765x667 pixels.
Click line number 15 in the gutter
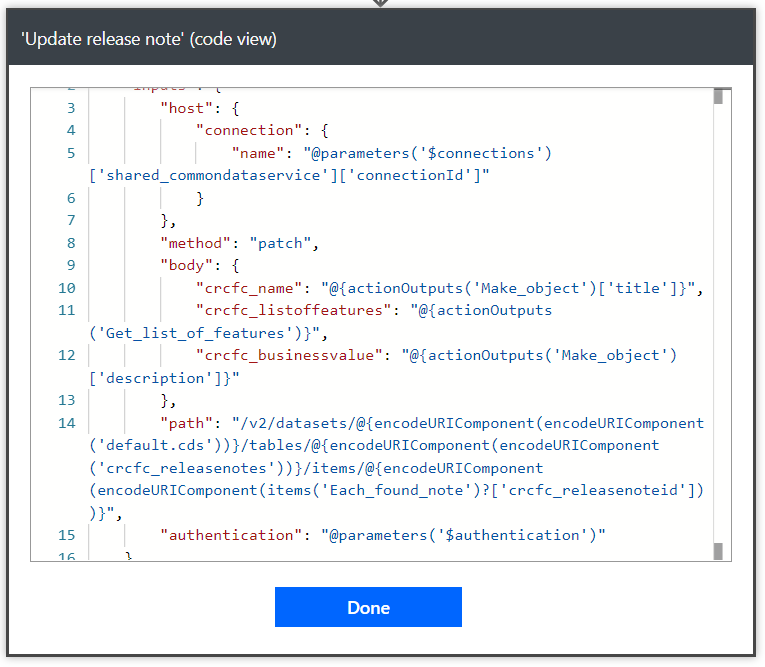click(66, 535)
